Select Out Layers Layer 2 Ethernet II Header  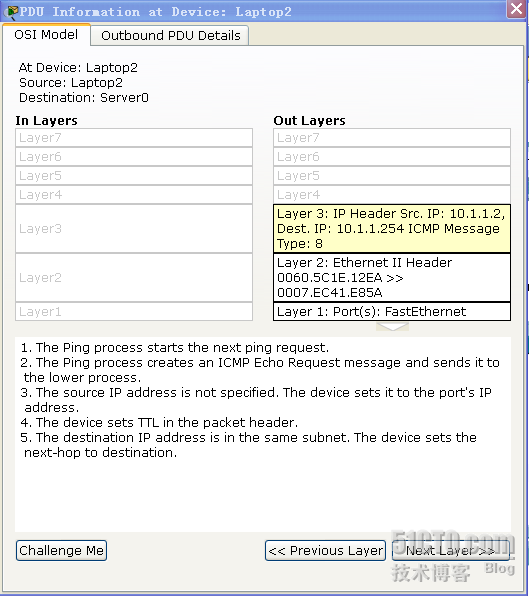(392, 277)
